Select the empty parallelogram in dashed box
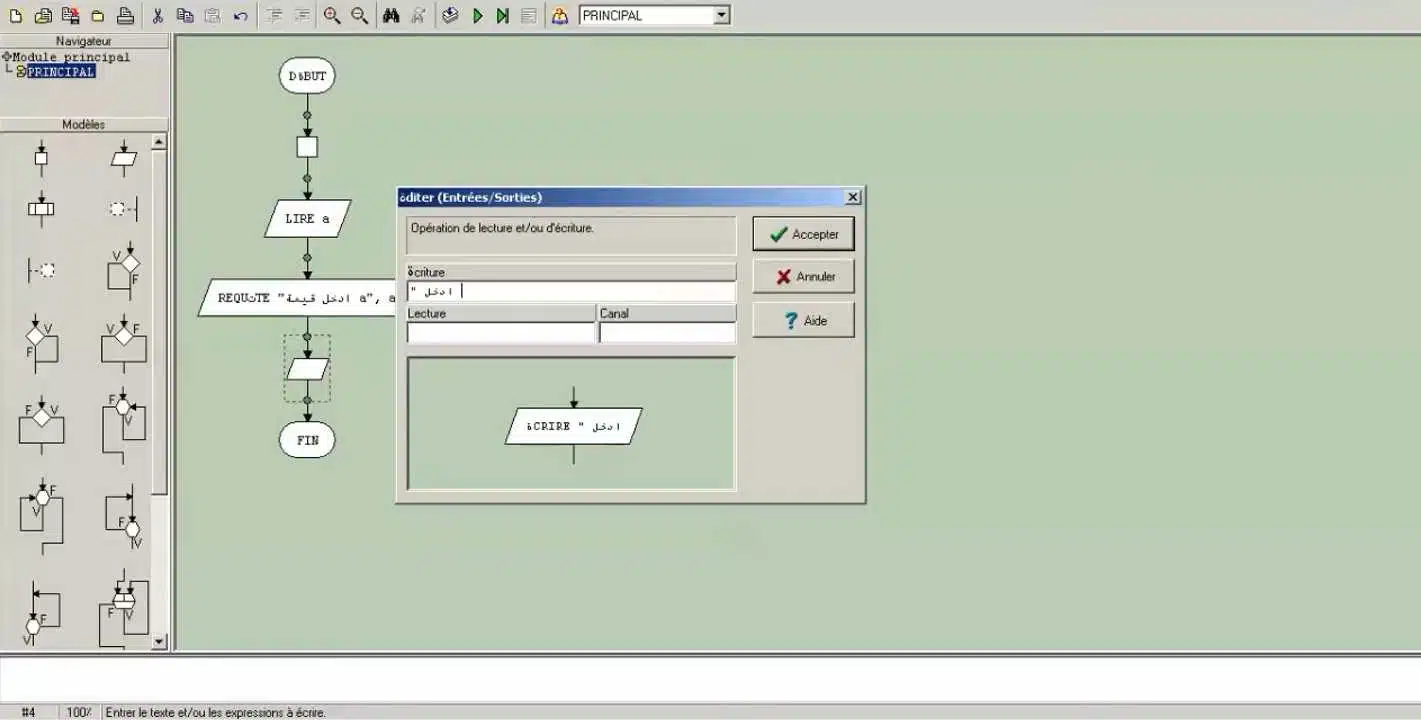 click(x=307, y=369)
